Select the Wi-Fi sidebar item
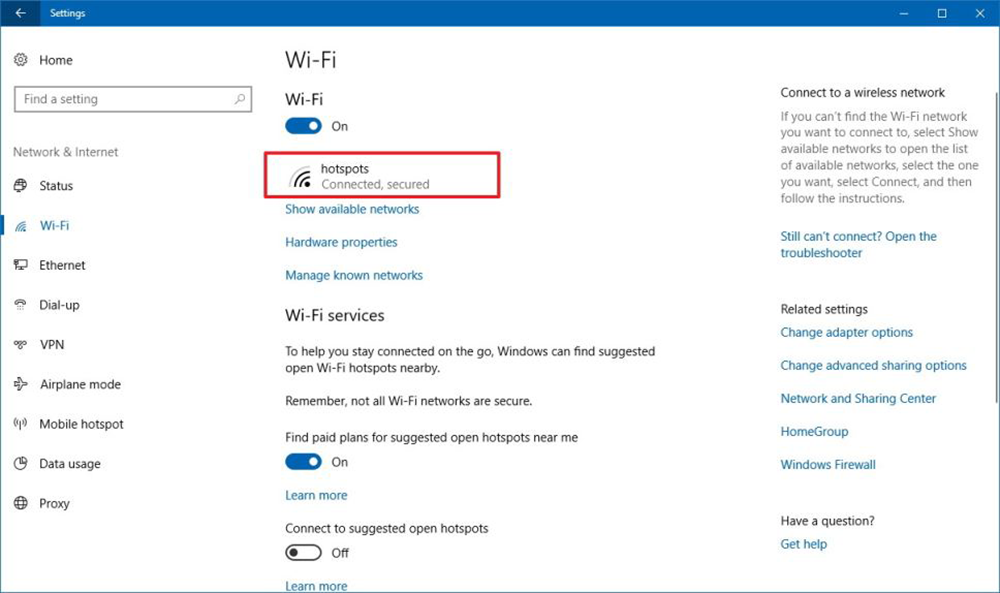Image resolution: width=1000 pixels, height=593 pixels. coord(54,226)
